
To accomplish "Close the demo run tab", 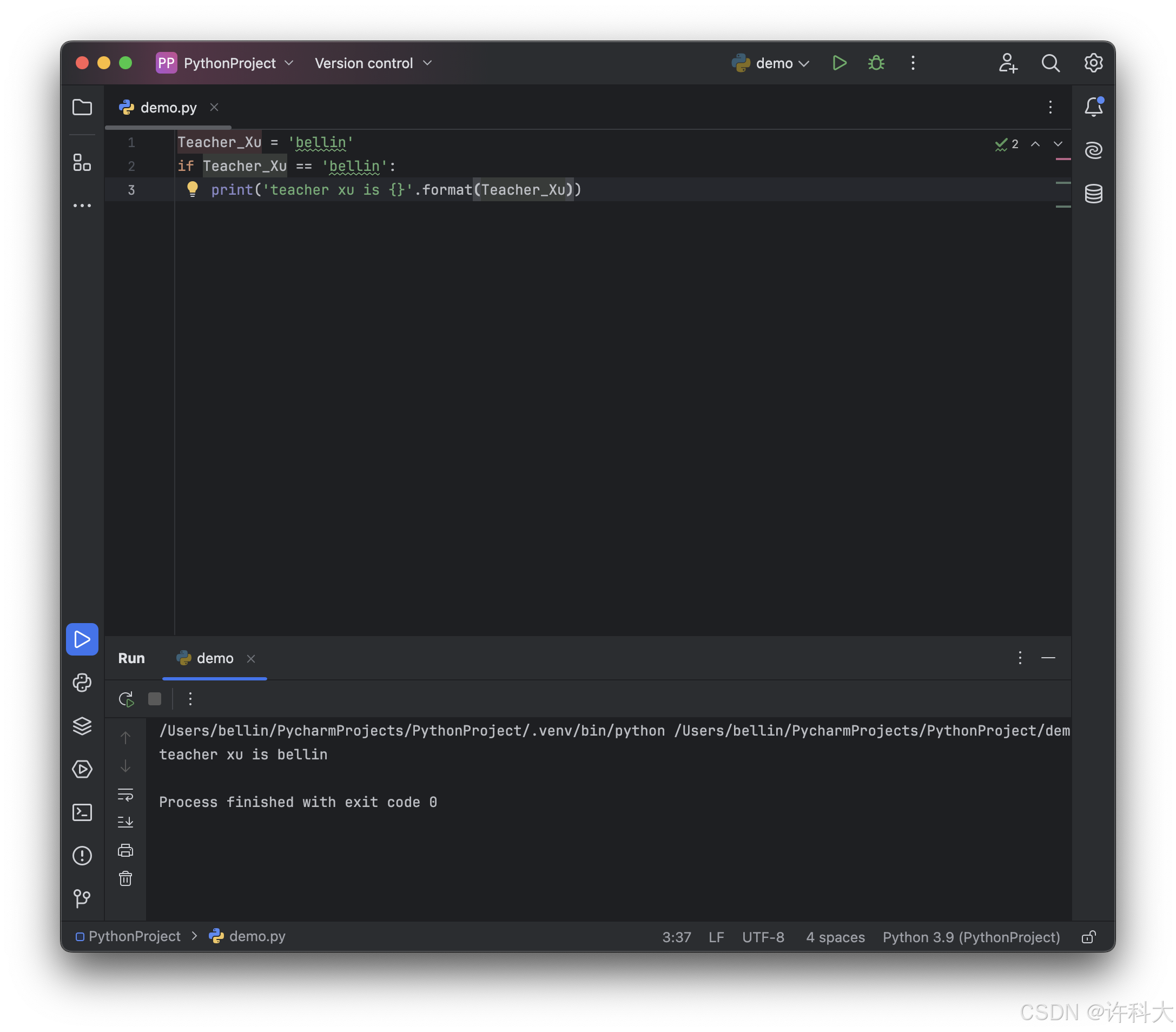I will tap(251, 659).
